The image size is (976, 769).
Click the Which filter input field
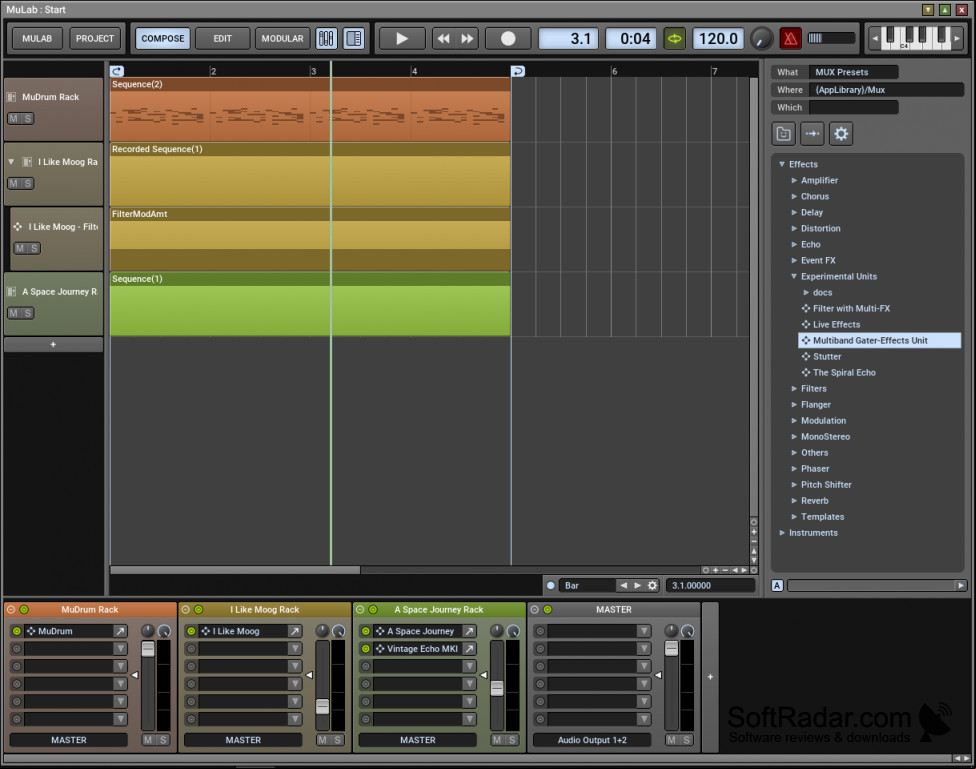pyautogui.click(x=853, y=107)
